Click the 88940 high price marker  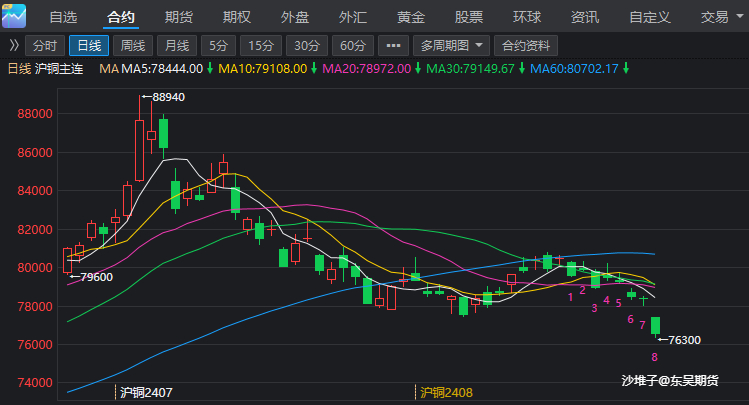(x=163, y=97)
